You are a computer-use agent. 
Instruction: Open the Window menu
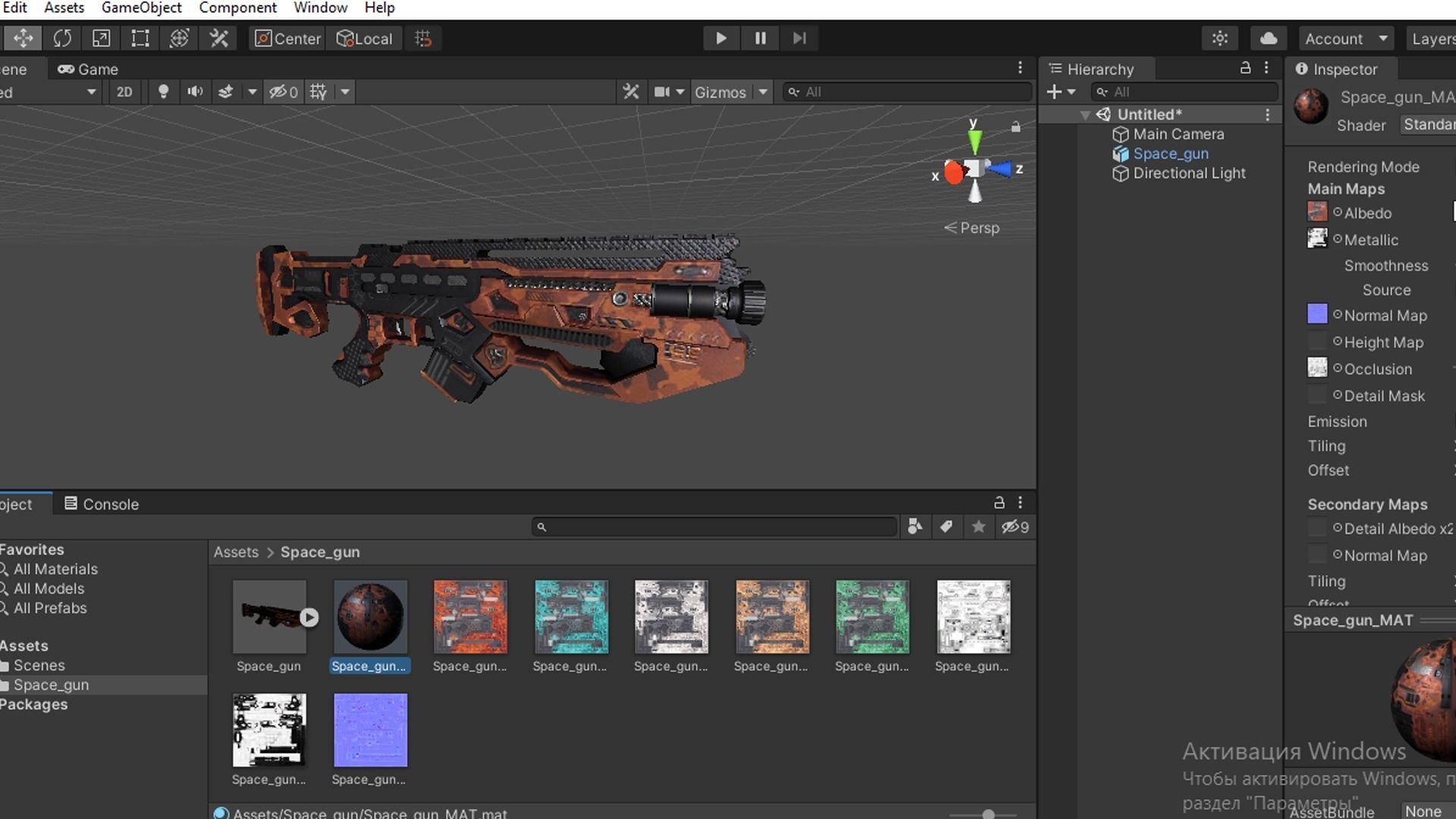(x=320, y=8)
